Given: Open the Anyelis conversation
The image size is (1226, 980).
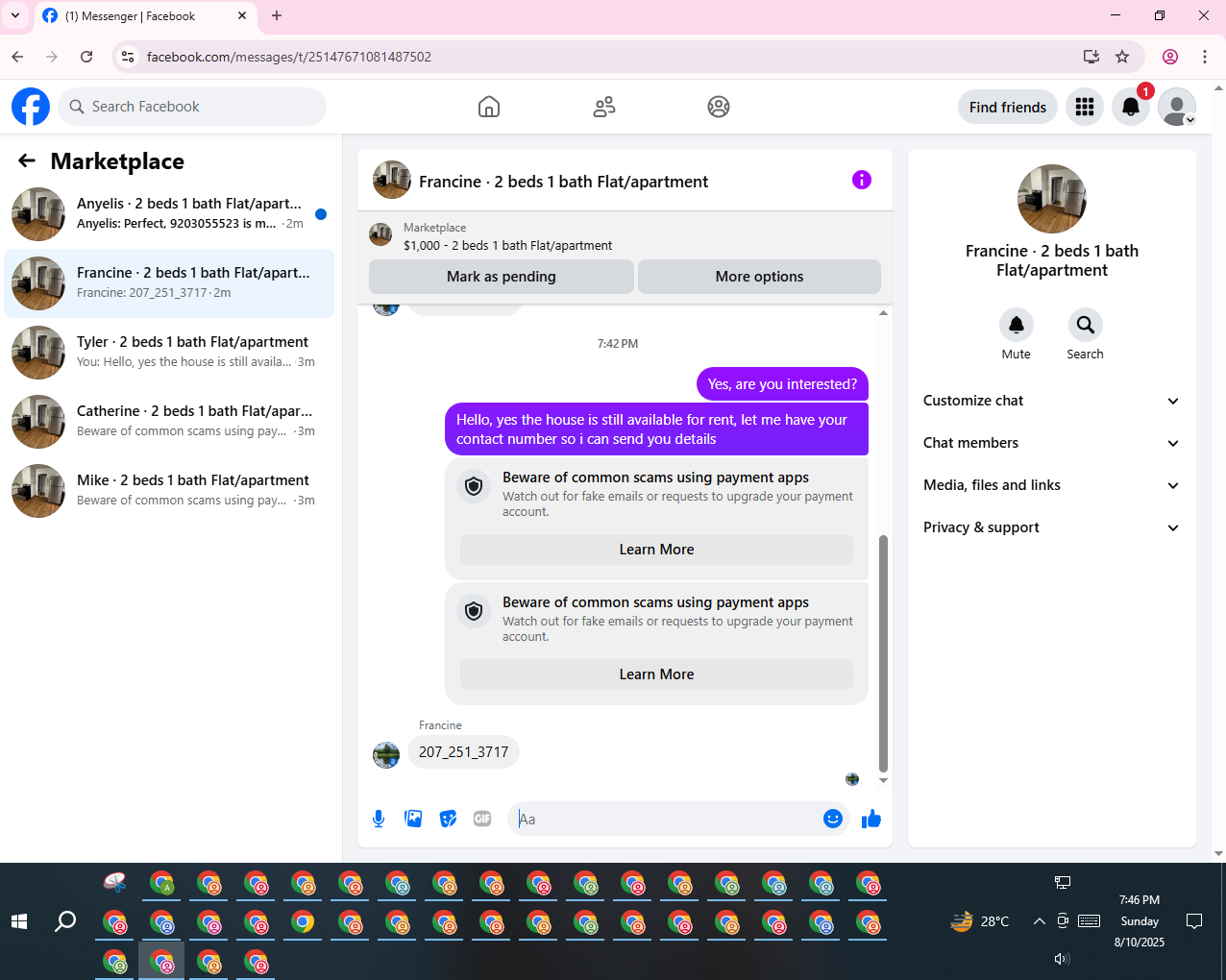Looking at the screenshot, I should click(x=169, y=214).
